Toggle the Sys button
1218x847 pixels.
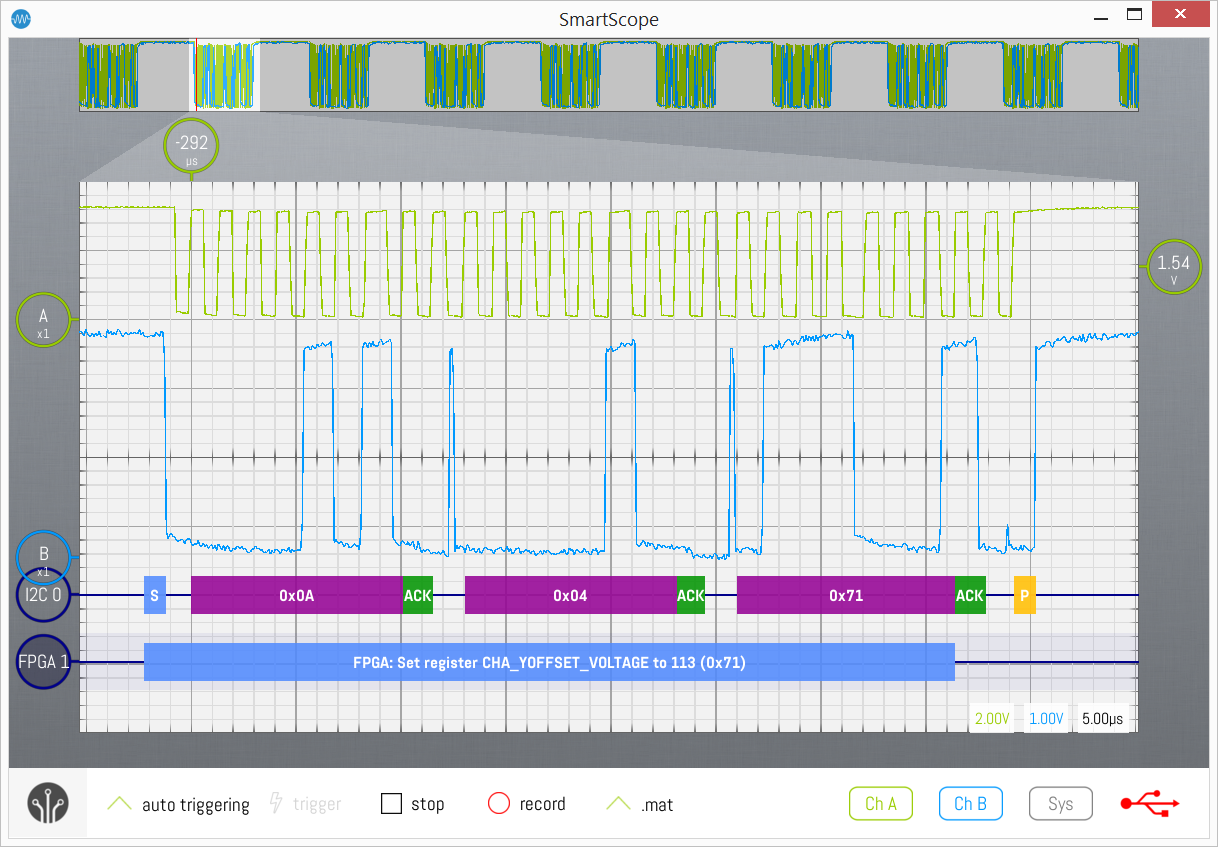pyautogui.click(x=1060, y=804)
